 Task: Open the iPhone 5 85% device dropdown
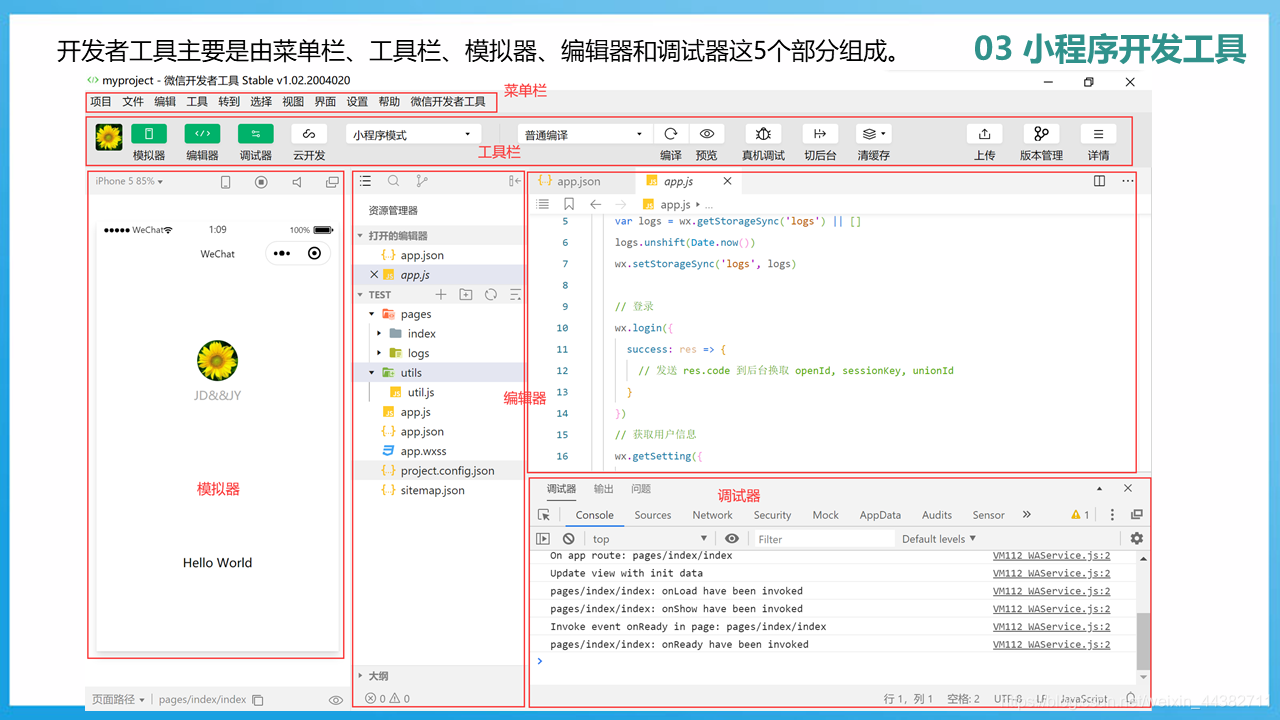[129, 181]
